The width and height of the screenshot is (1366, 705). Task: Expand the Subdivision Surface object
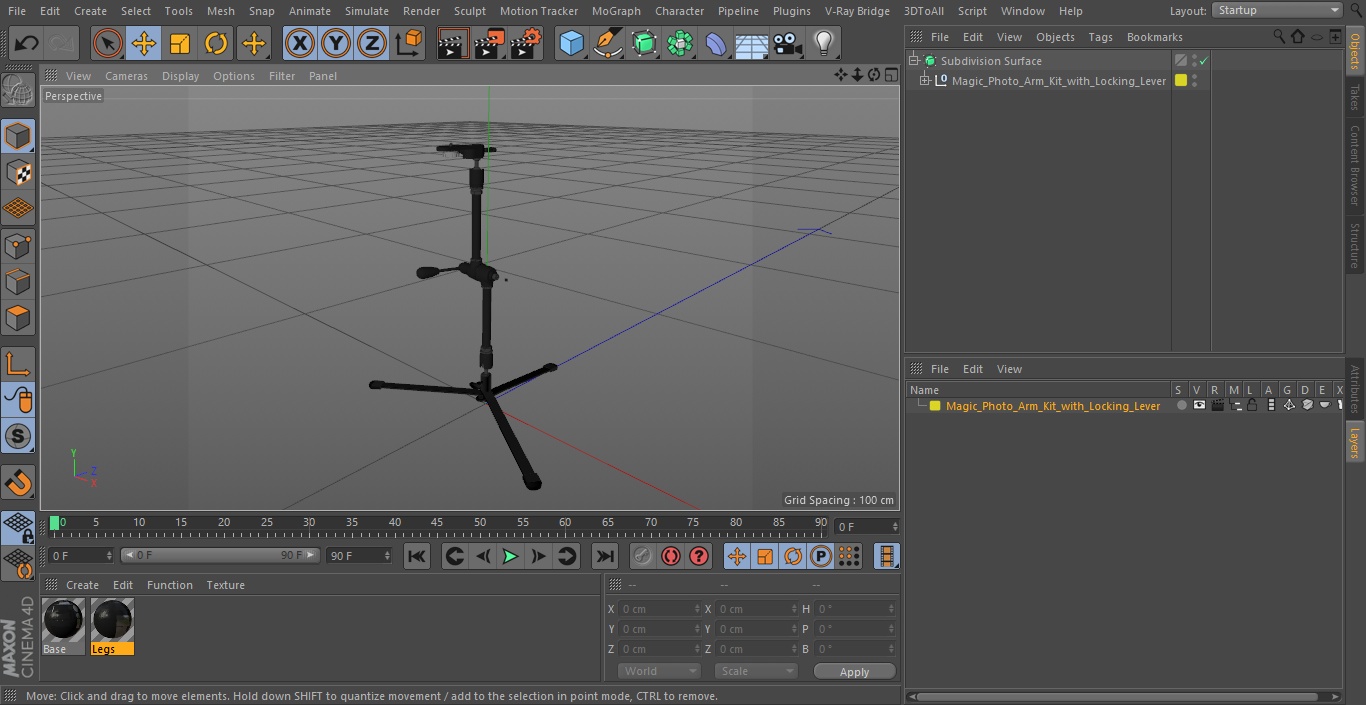tap(913, 61)
